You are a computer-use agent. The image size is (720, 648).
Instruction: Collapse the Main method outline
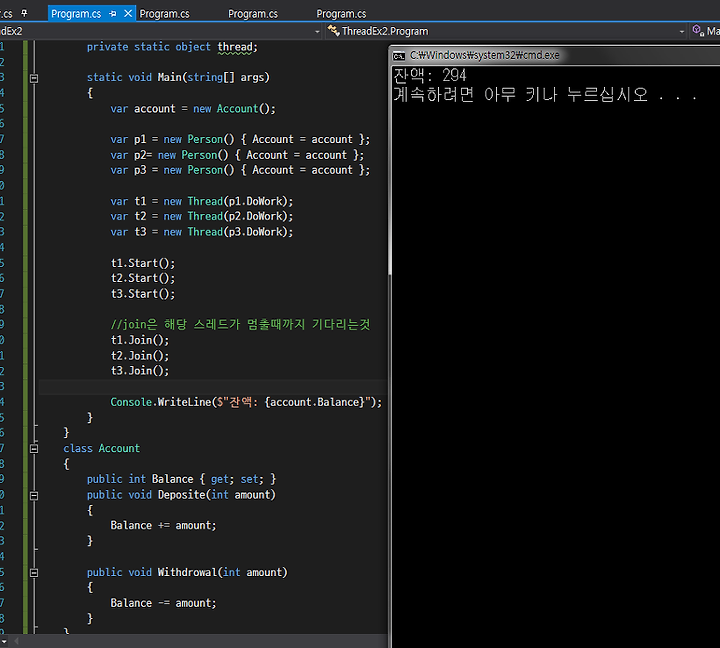tap(34, 78)
